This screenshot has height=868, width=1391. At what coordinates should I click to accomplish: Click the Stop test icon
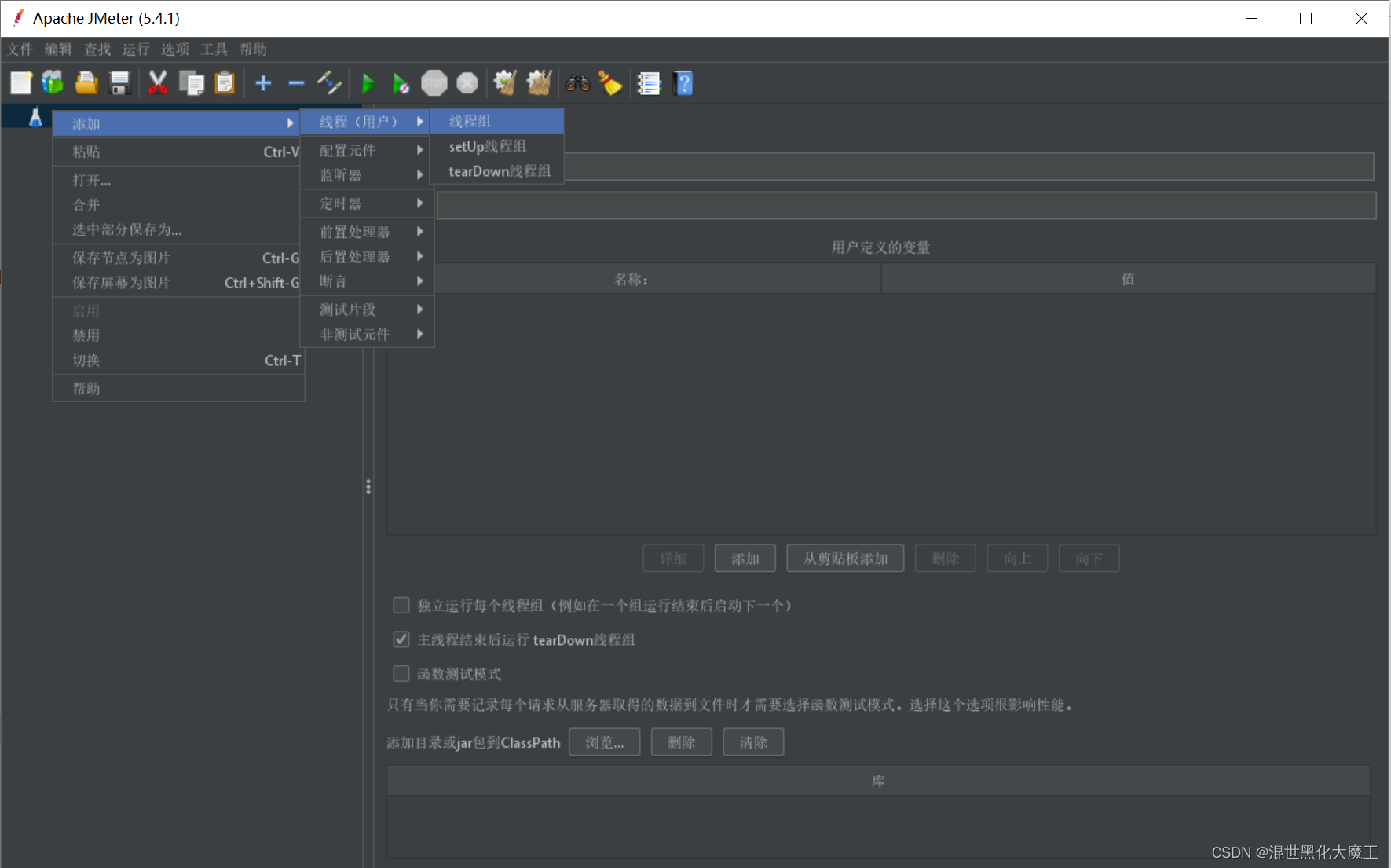(434, 82)
